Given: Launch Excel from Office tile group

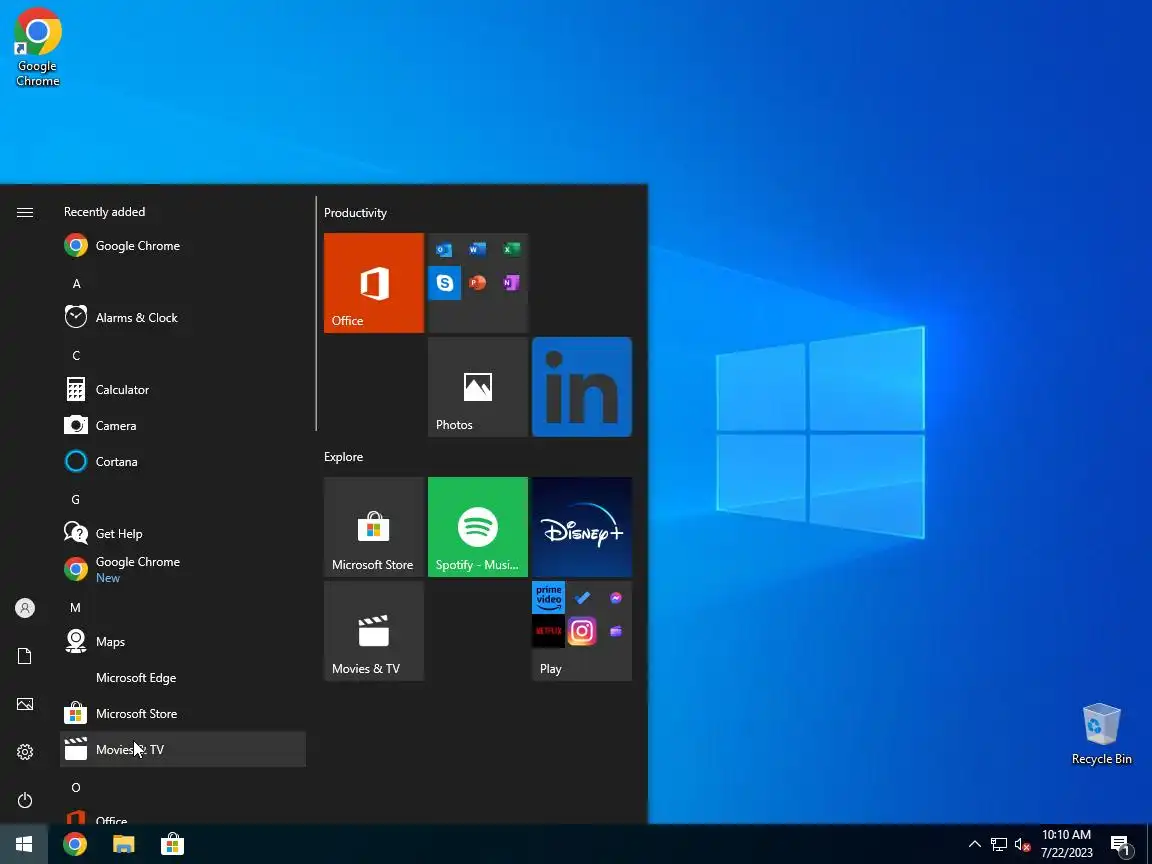Looking at the screenshot, I should [511, 250].
